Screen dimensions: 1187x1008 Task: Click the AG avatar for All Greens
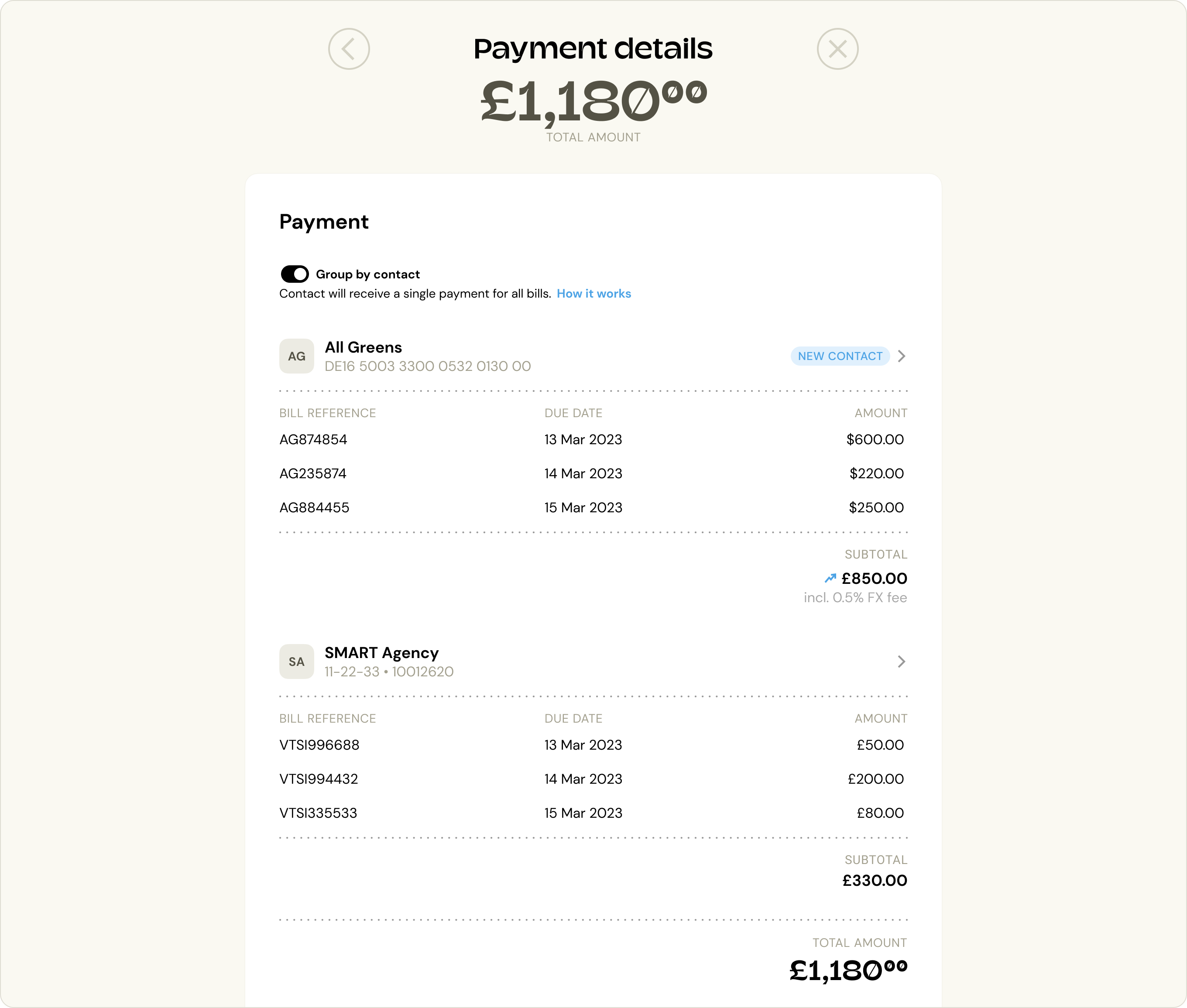[297, 356]
